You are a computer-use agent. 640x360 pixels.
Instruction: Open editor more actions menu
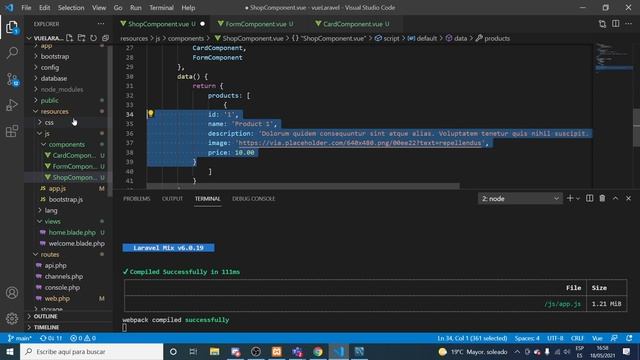tap(628, 24)
